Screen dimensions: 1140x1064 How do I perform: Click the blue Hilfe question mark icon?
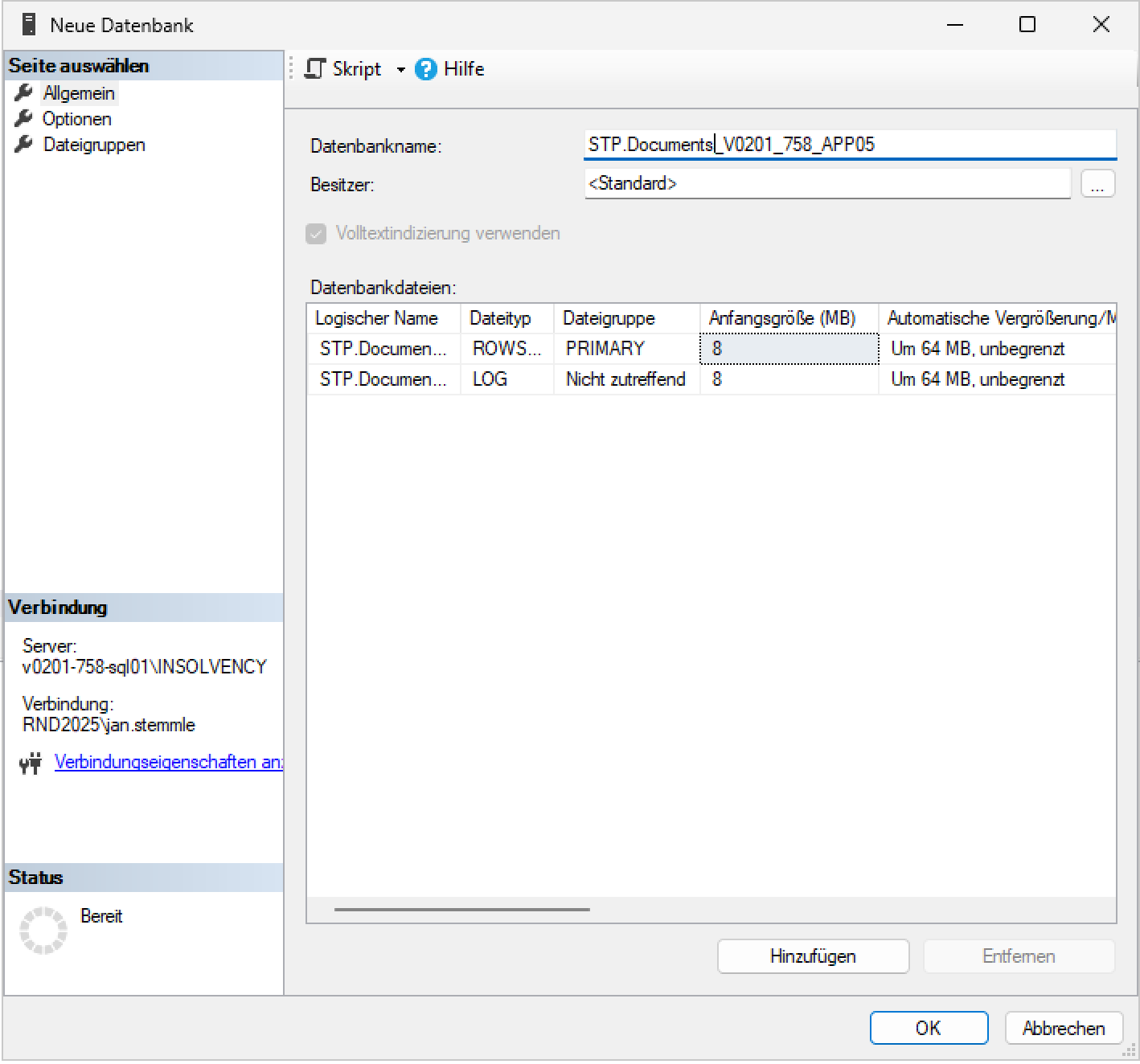click(425, 69)
